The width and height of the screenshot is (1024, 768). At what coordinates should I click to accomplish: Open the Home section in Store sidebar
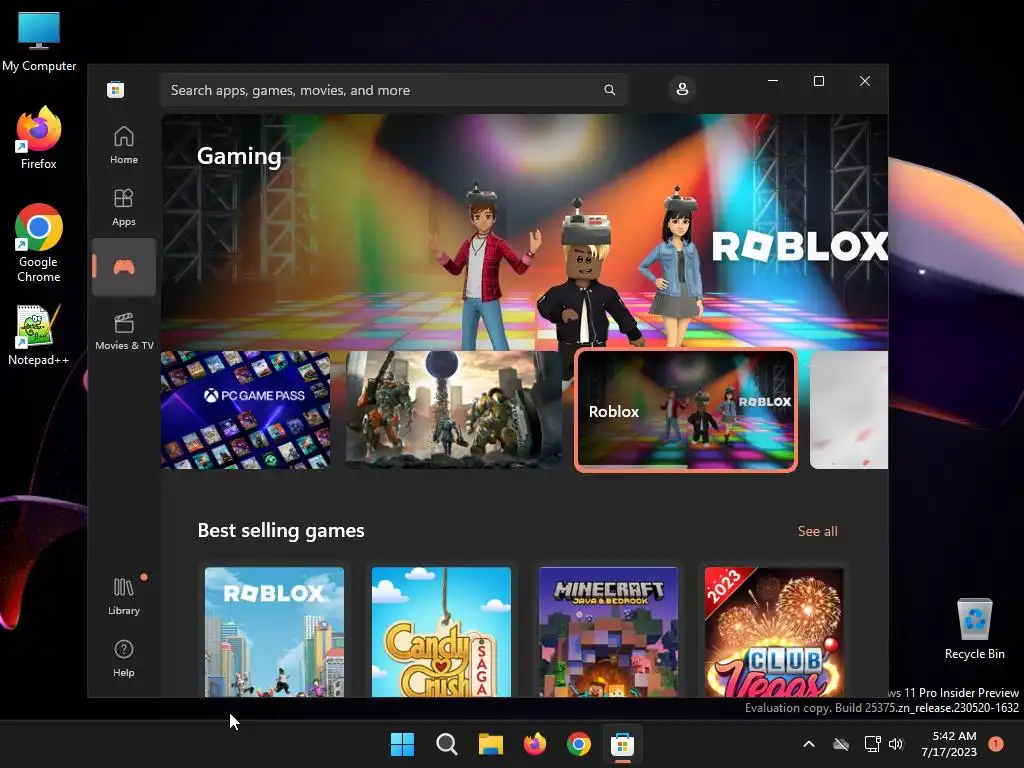(x=123, y=145)
